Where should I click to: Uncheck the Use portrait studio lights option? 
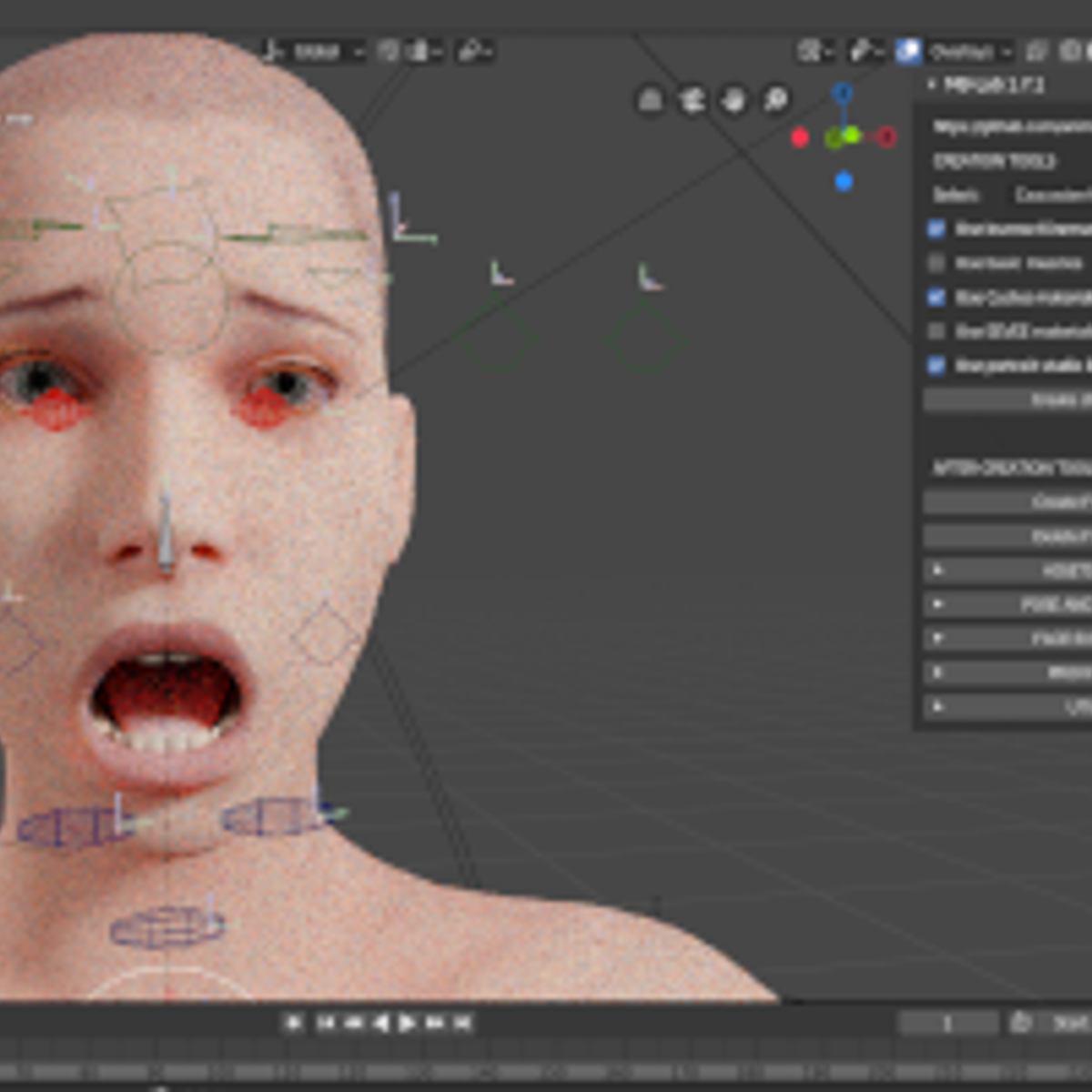coord(935,366)
